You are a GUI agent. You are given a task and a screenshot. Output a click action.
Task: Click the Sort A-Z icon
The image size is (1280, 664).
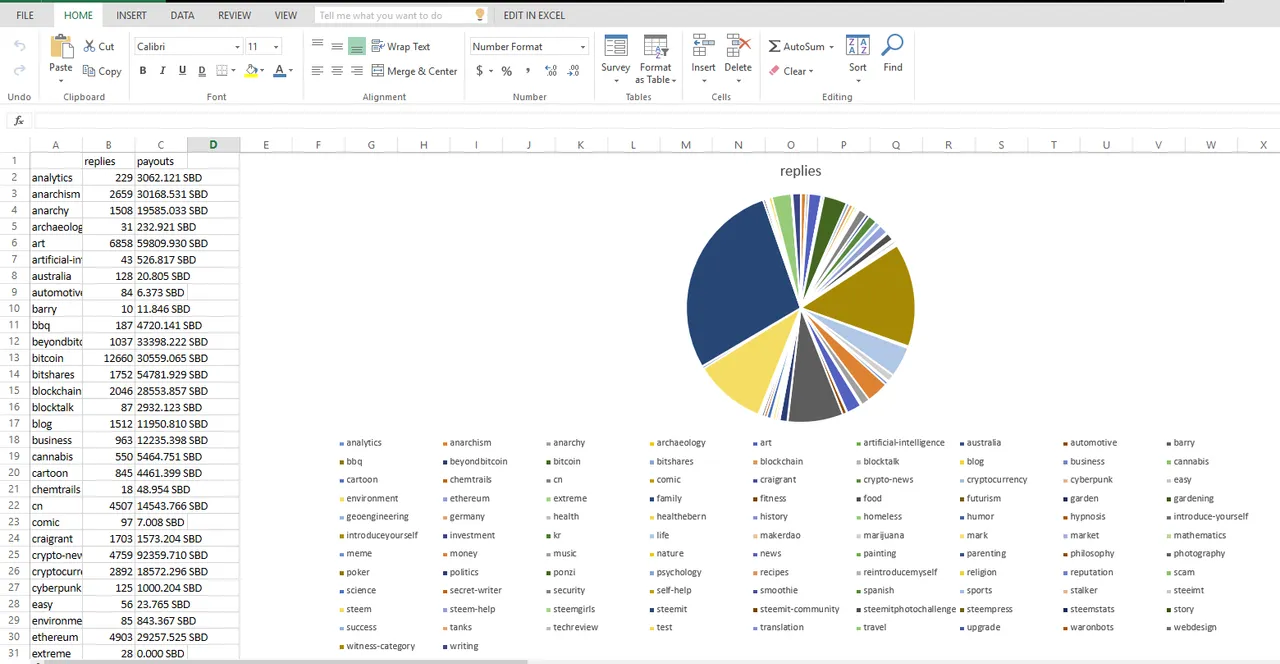(x=858, y=47)
